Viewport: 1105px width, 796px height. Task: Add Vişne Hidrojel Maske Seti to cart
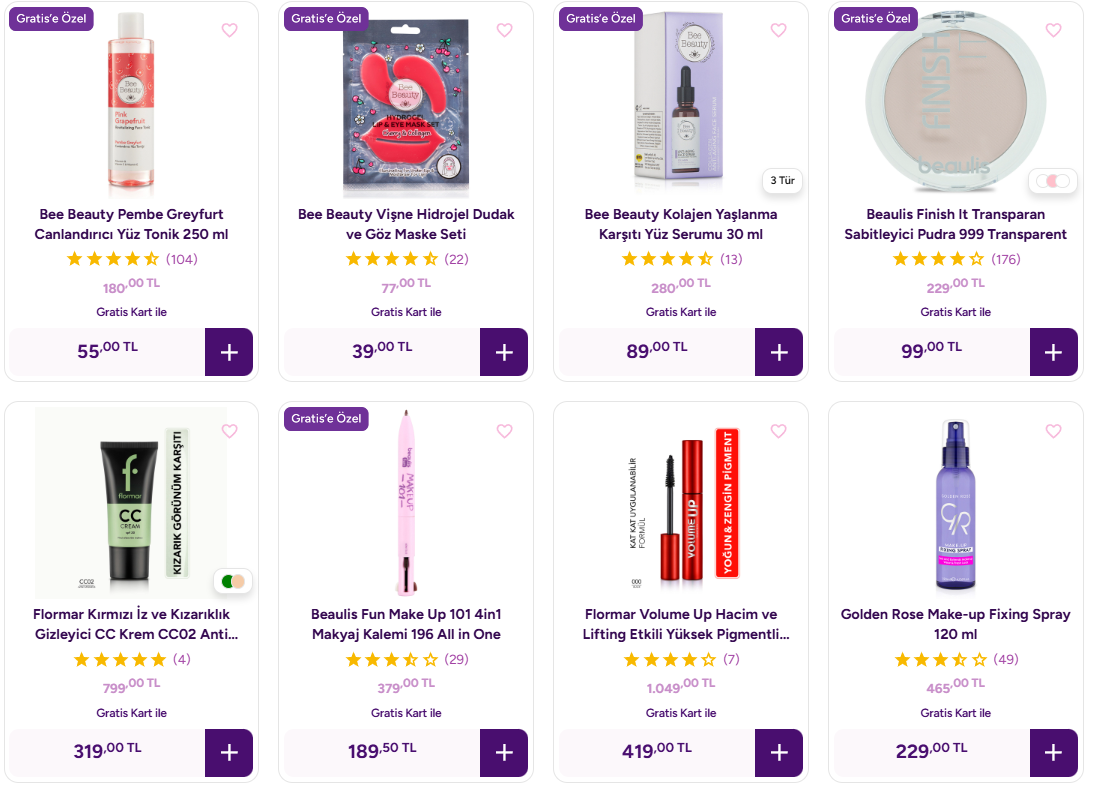(504, 352)
